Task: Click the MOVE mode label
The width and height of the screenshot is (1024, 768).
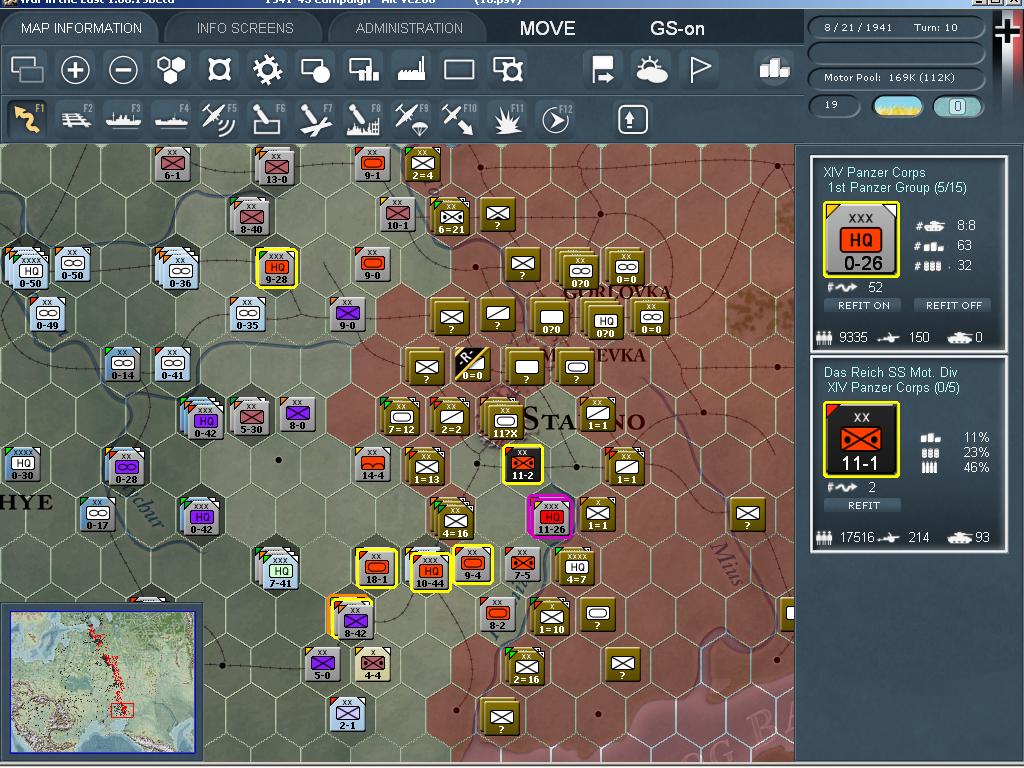Action: (547, 28)
